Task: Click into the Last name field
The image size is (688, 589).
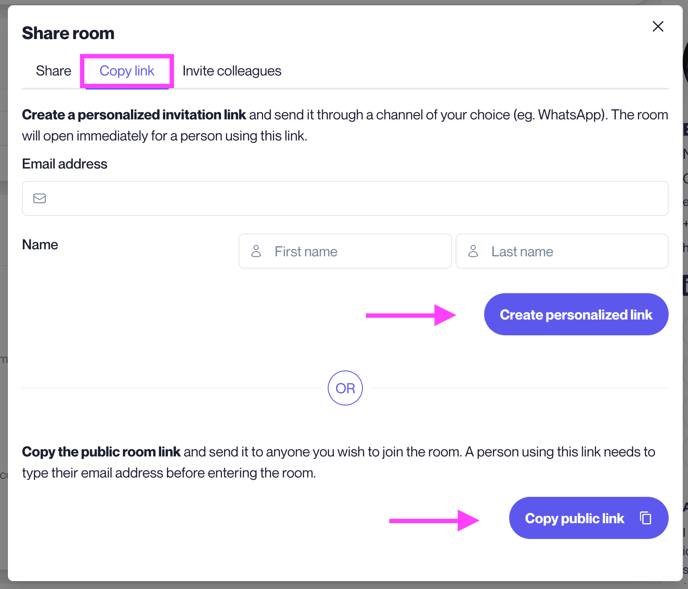Action: point(562,251)
